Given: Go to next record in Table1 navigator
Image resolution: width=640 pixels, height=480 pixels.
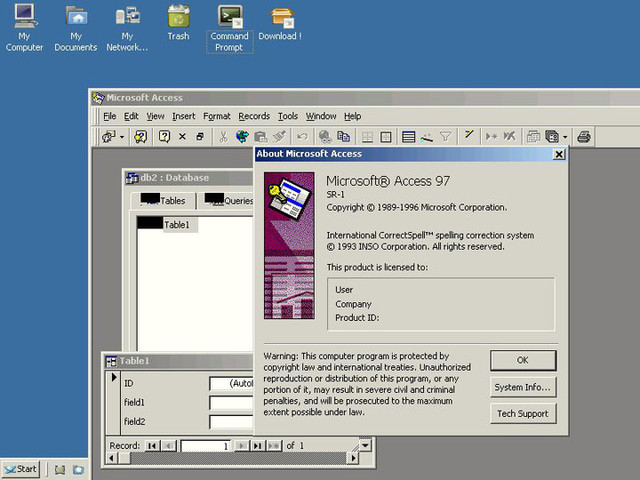Looking at the screenshot, I should click(242, 446).
